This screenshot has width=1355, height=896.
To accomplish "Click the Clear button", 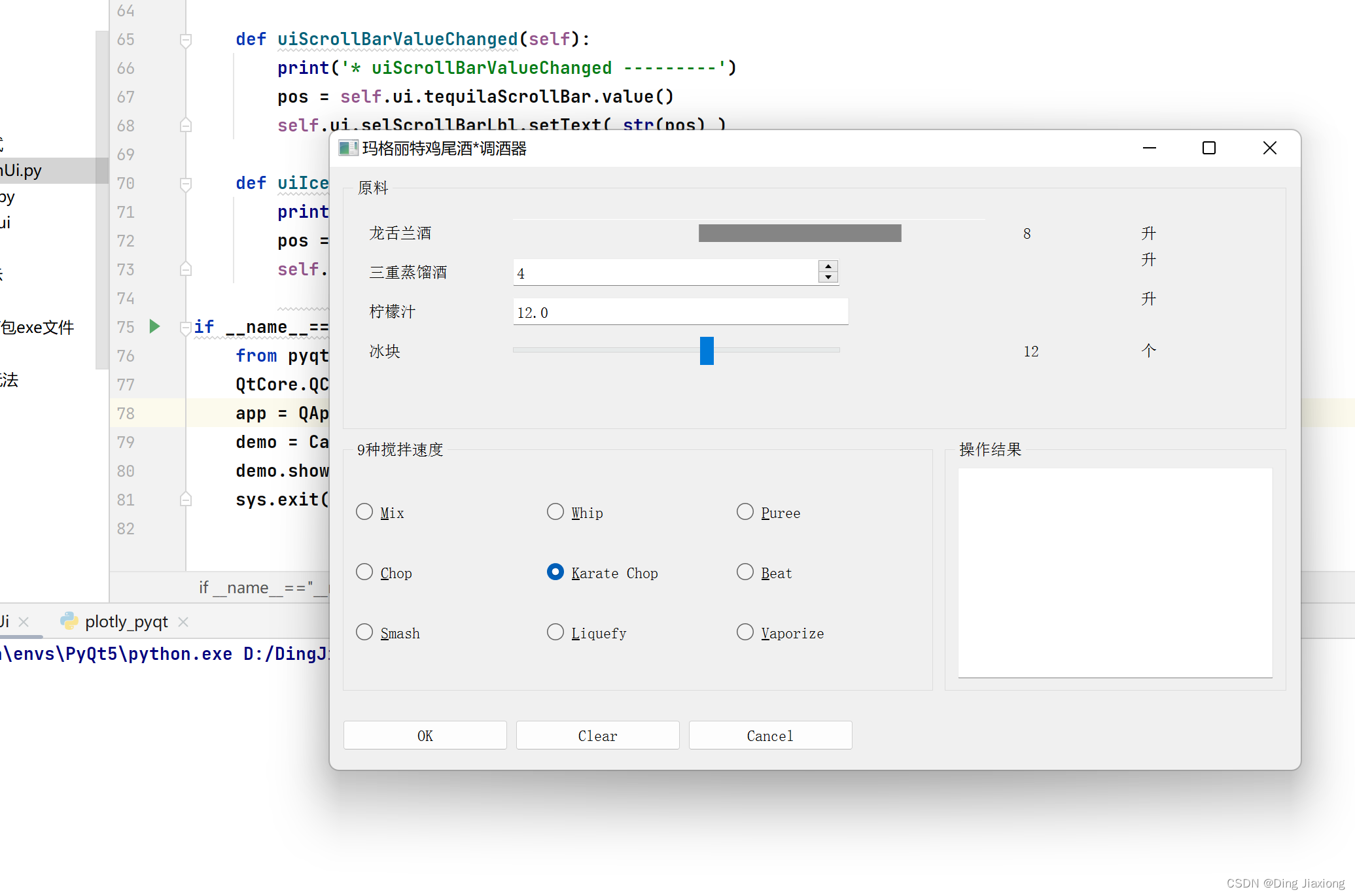I will click(x=597, y=736).
